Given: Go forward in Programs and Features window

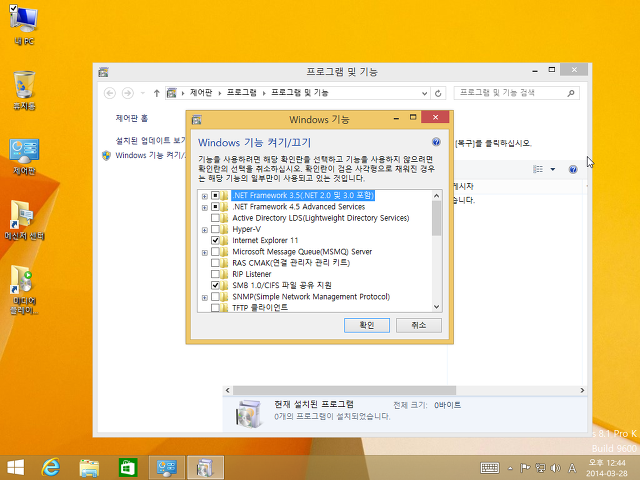Looking at the screenshot, I should 128,93.
